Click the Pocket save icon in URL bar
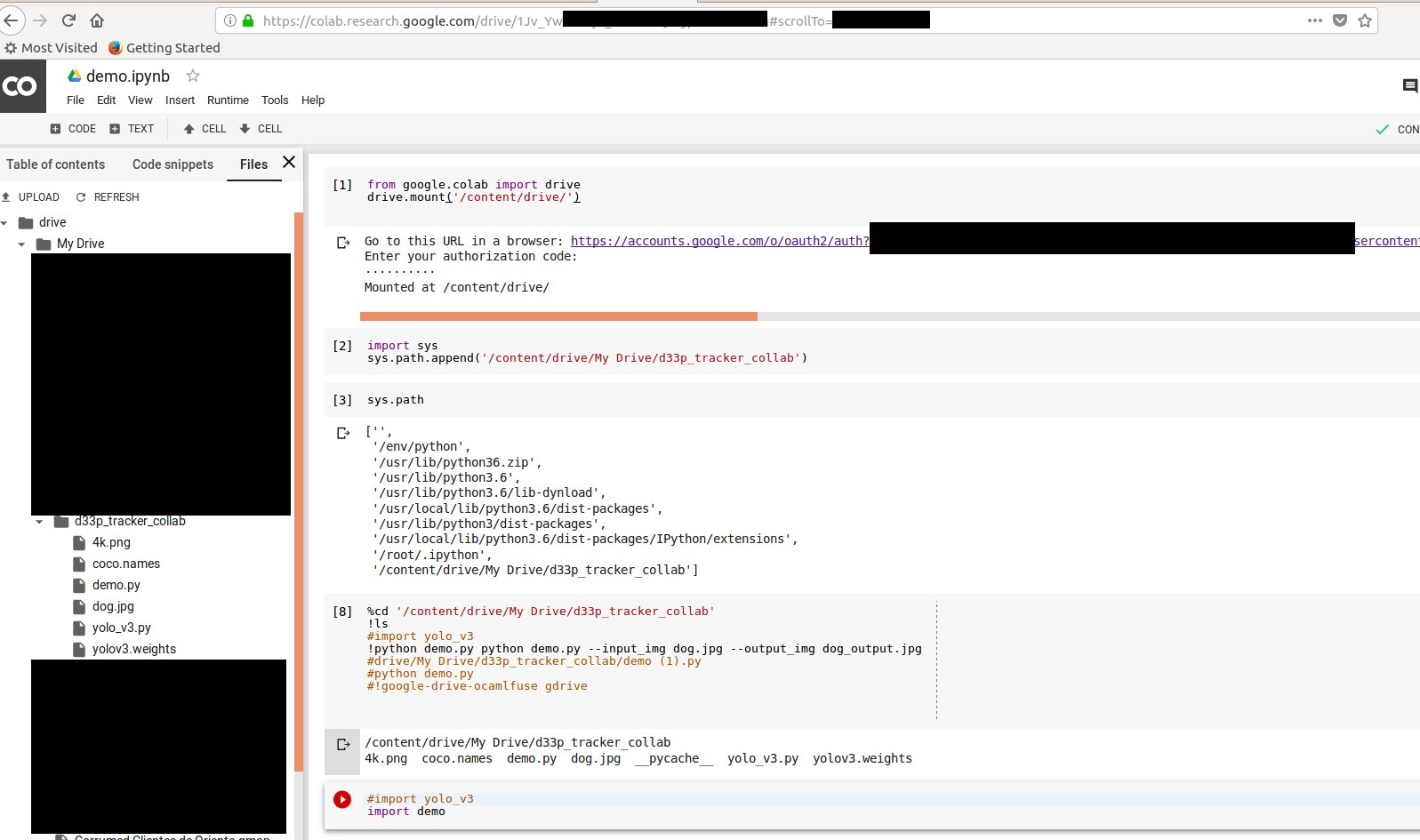This screenshot has width=1420, height=840. (1340, 20)
